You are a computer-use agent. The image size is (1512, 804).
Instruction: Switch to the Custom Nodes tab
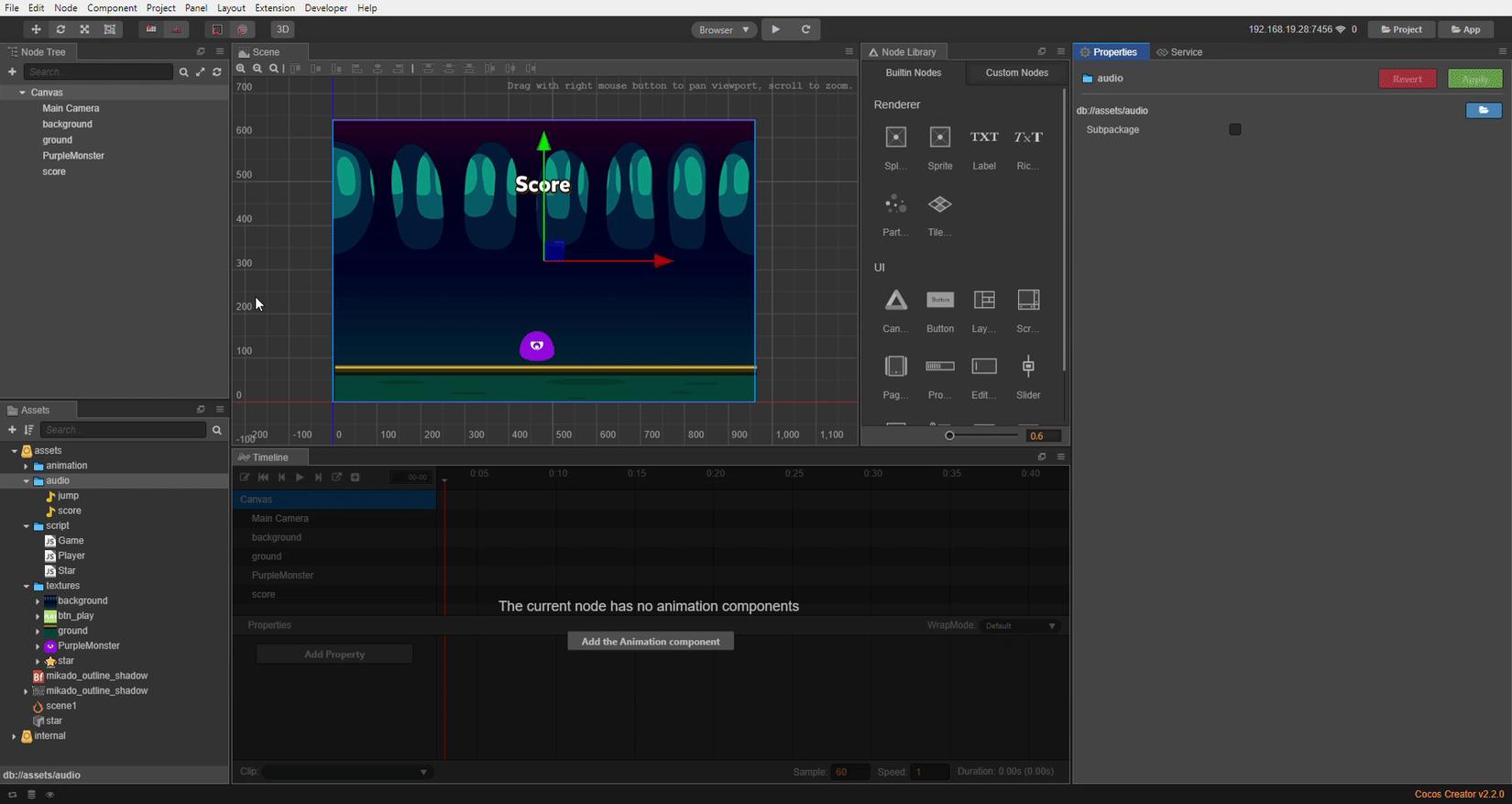pos(1016,72)
